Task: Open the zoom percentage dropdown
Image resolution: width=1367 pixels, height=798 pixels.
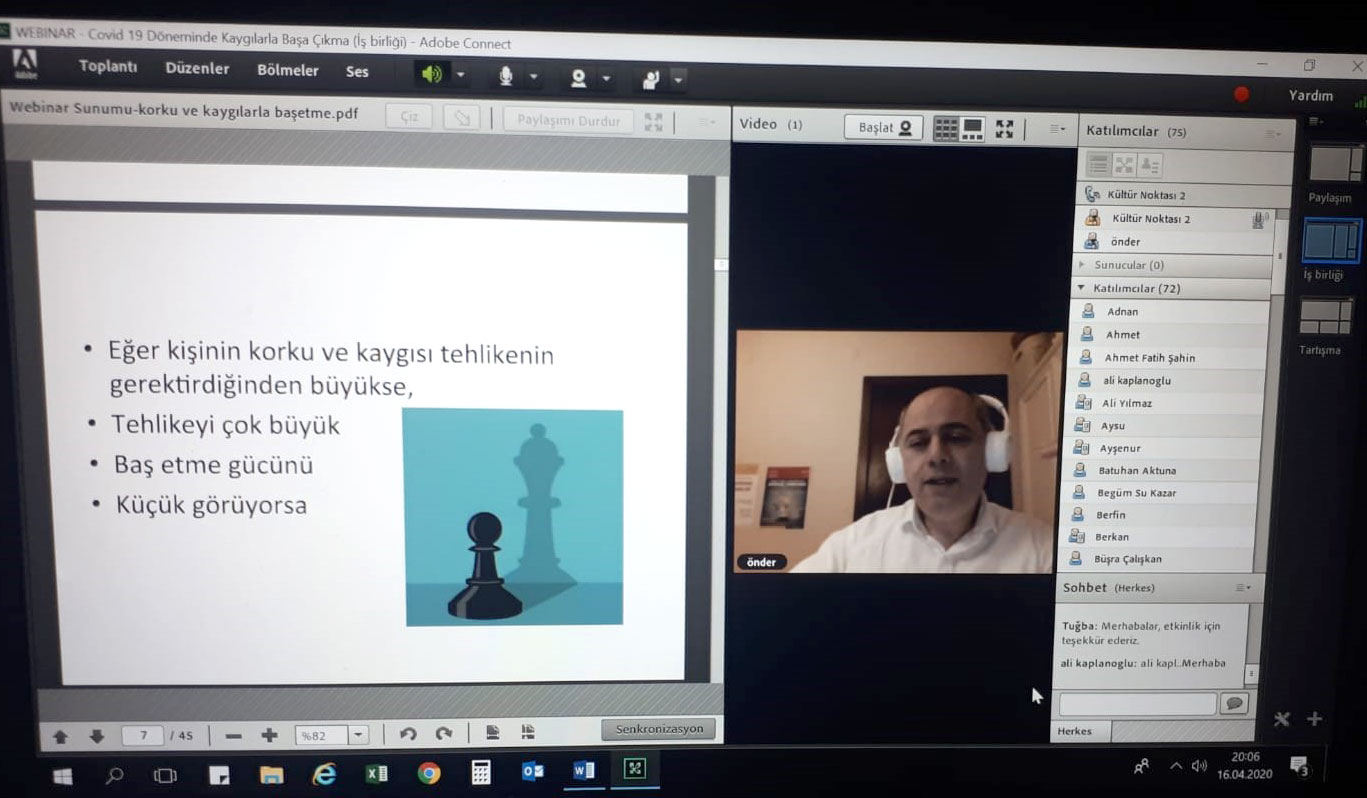Action: [x=358, y=735]
